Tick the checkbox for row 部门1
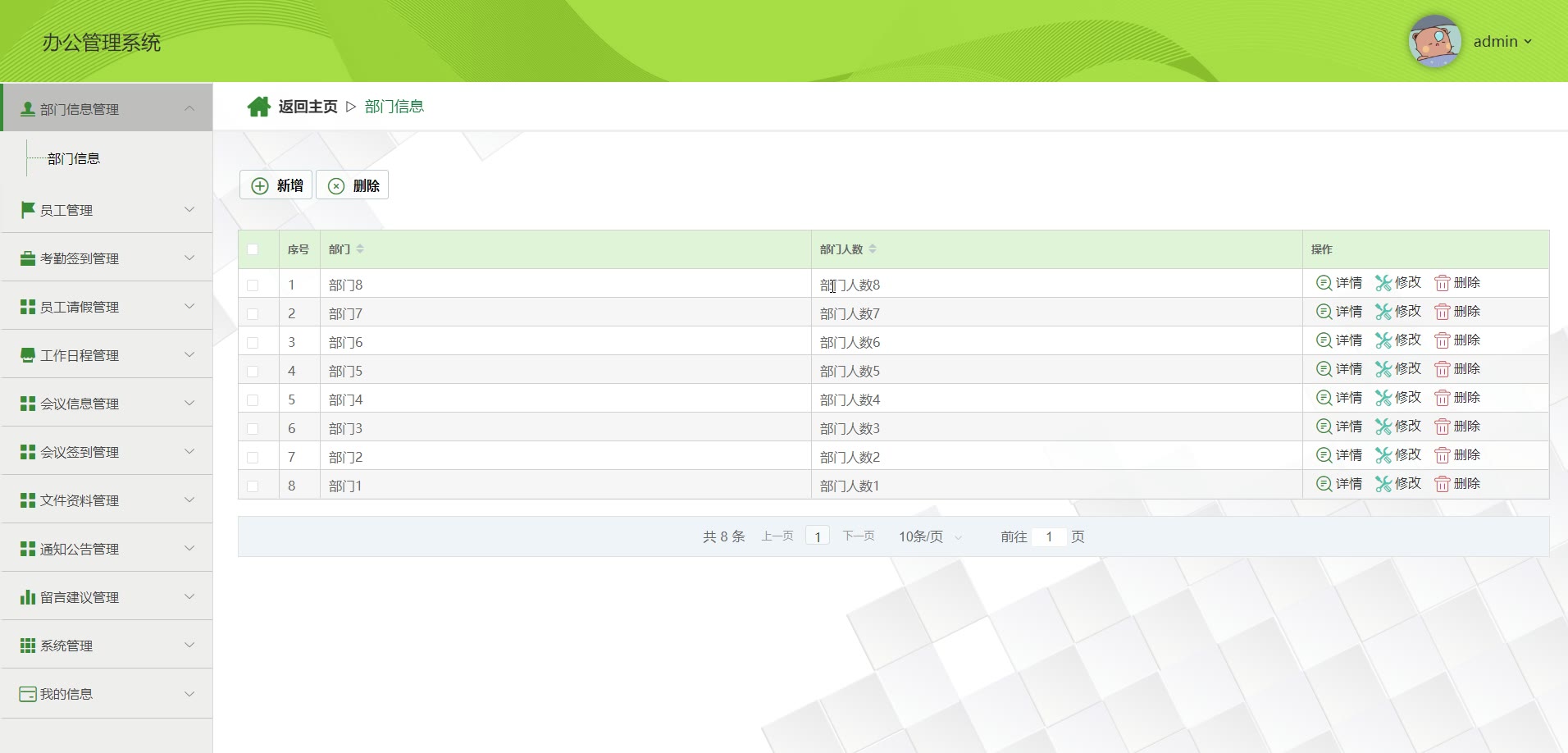This screenshot has width=1568, height=753. pyautogui.click(x=253, y=486)
